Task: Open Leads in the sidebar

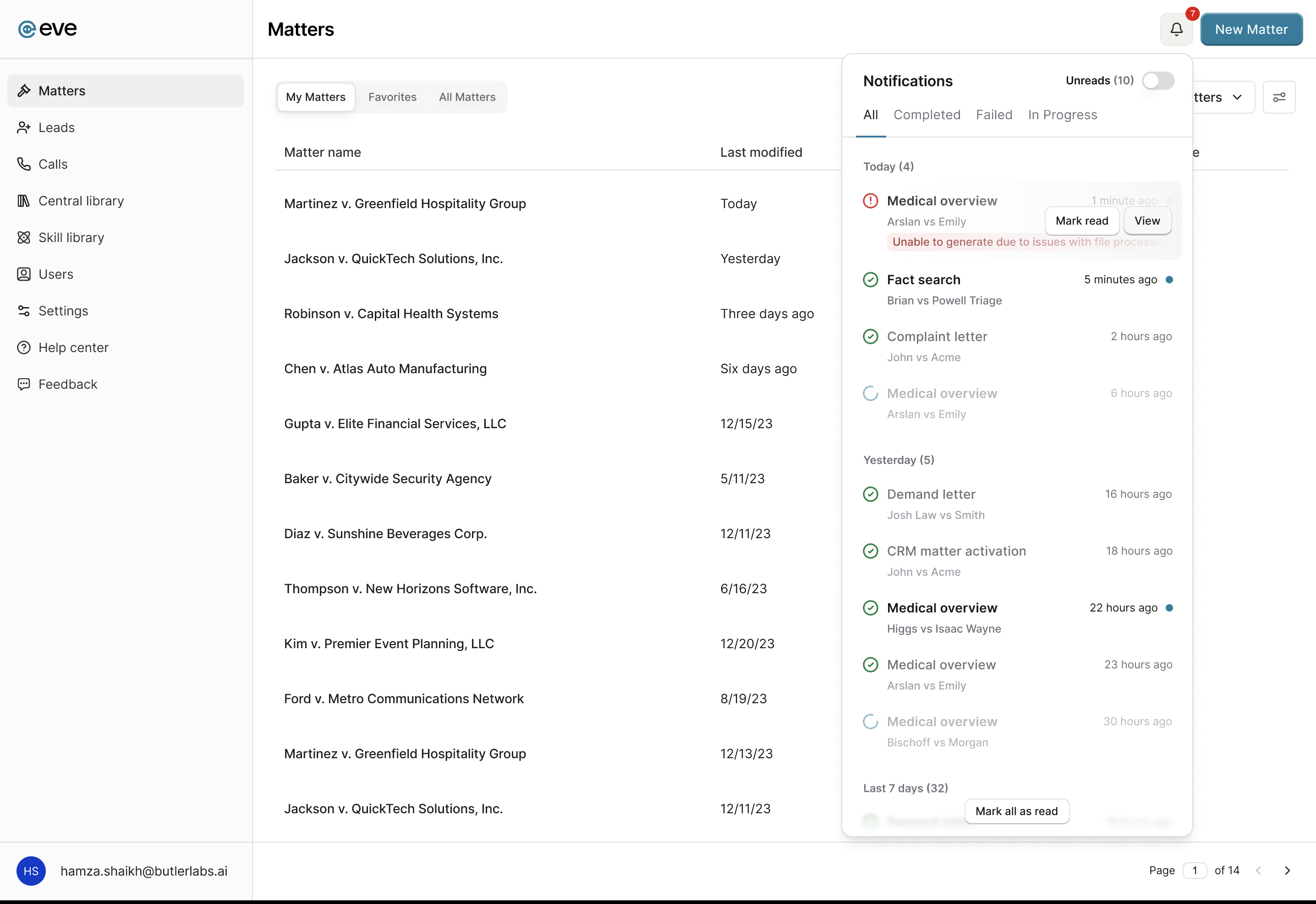Action: (126, 127)
